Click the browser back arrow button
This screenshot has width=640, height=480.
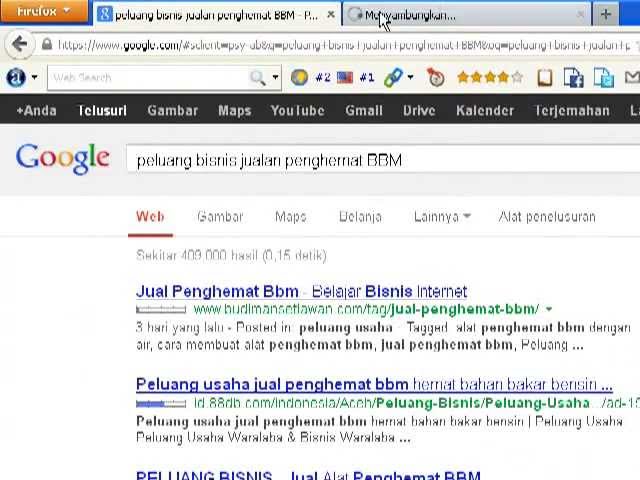click(x=19, y=44)
